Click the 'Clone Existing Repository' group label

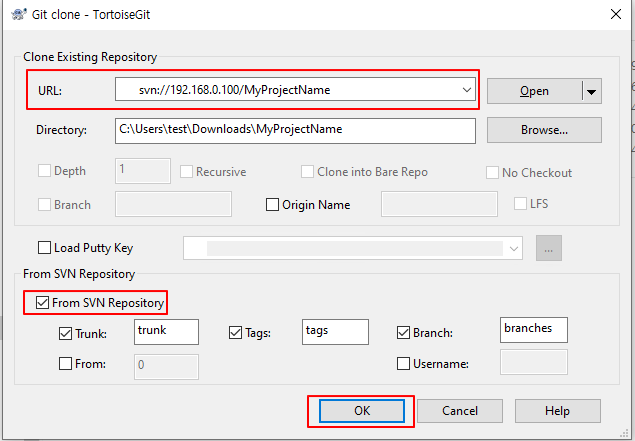click(90, 57)
